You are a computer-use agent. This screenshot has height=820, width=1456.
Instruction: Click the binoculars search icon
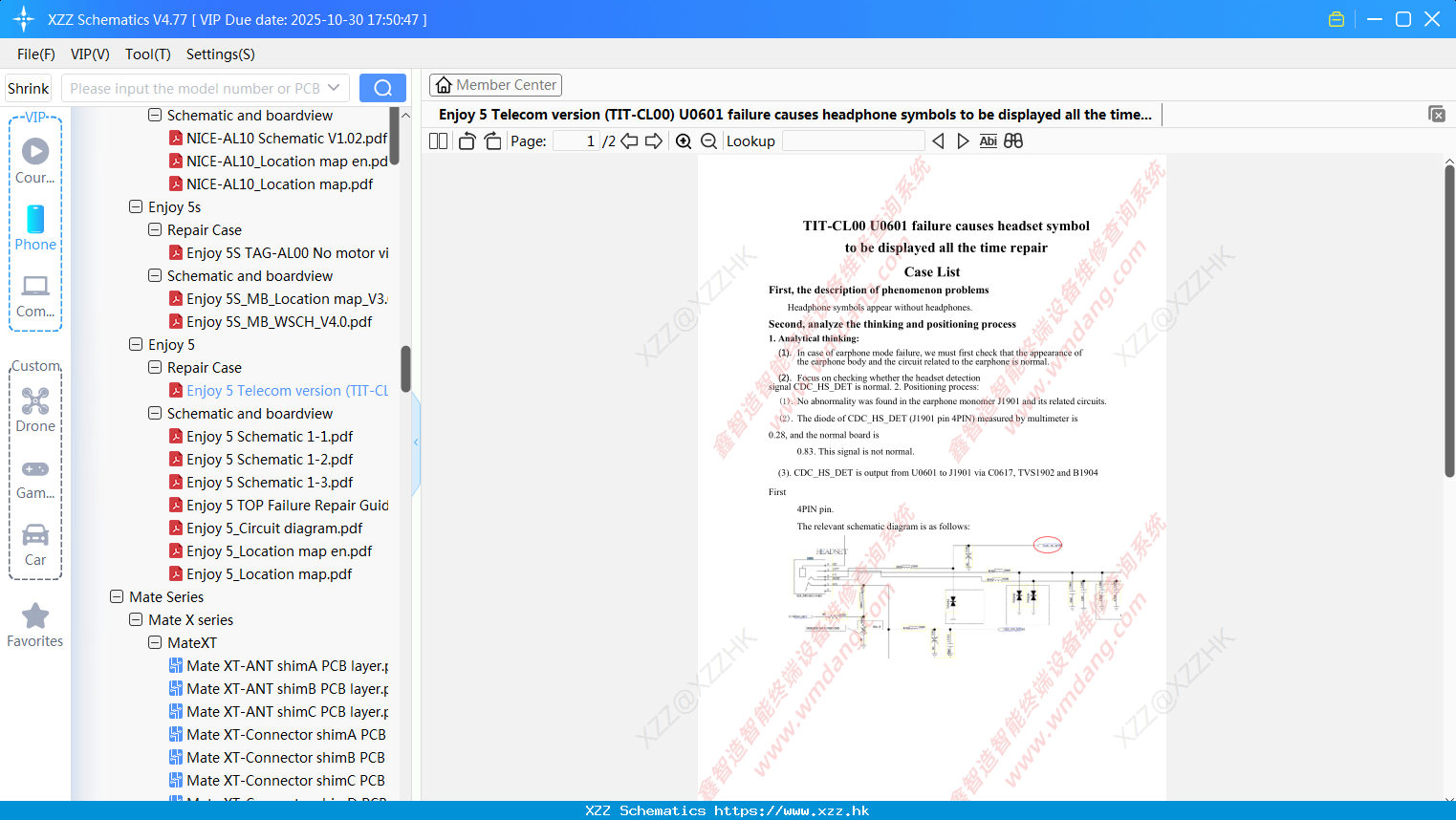1013,140
